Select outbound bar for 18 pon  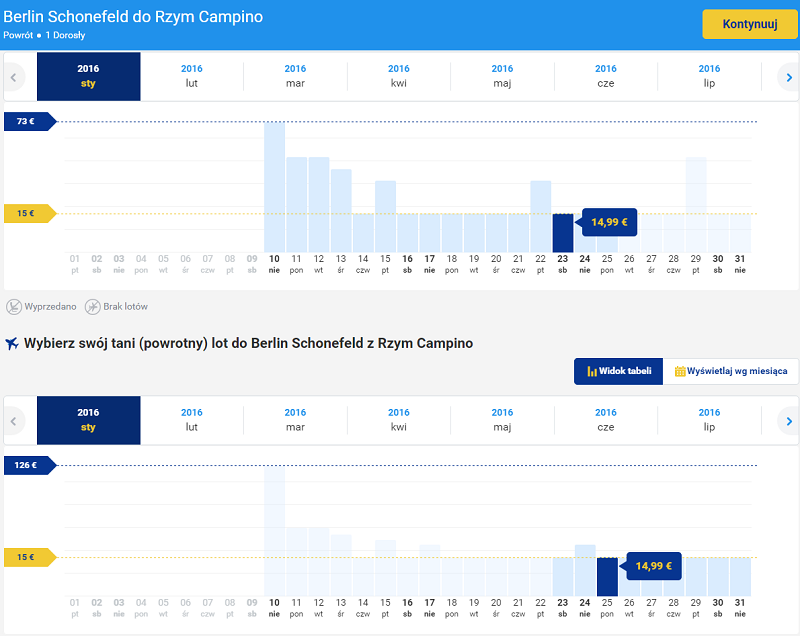452,233
